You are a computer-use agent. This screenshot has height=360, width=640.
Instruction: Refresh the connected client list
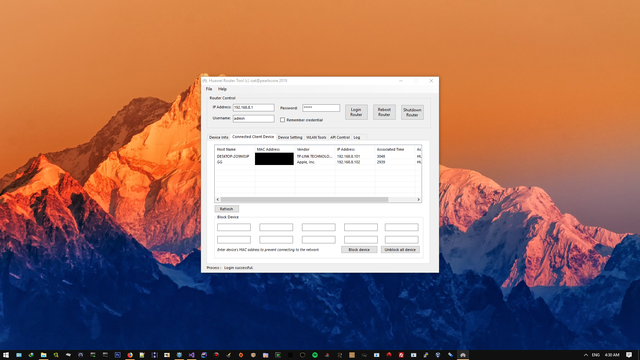[x=227, y=209]
